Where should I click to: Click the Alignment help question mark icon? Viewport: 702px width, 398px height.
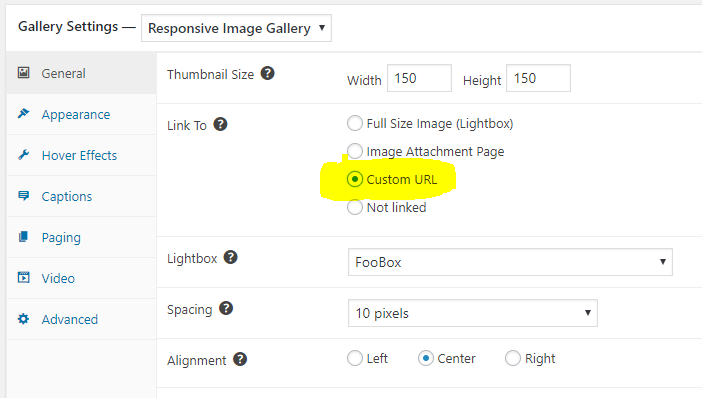point(240,359)
